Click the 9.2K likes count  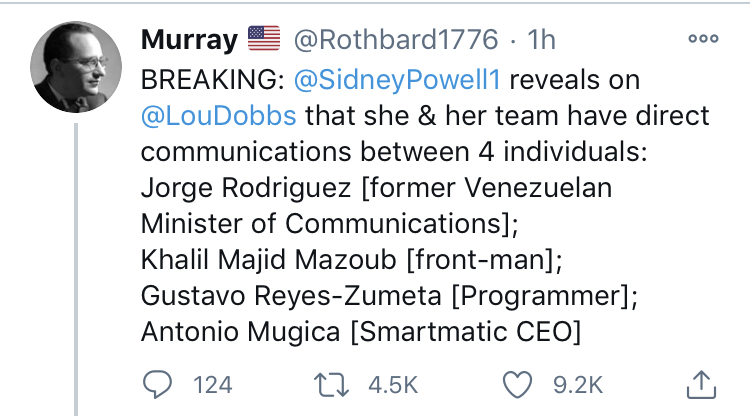coord(578,385)
